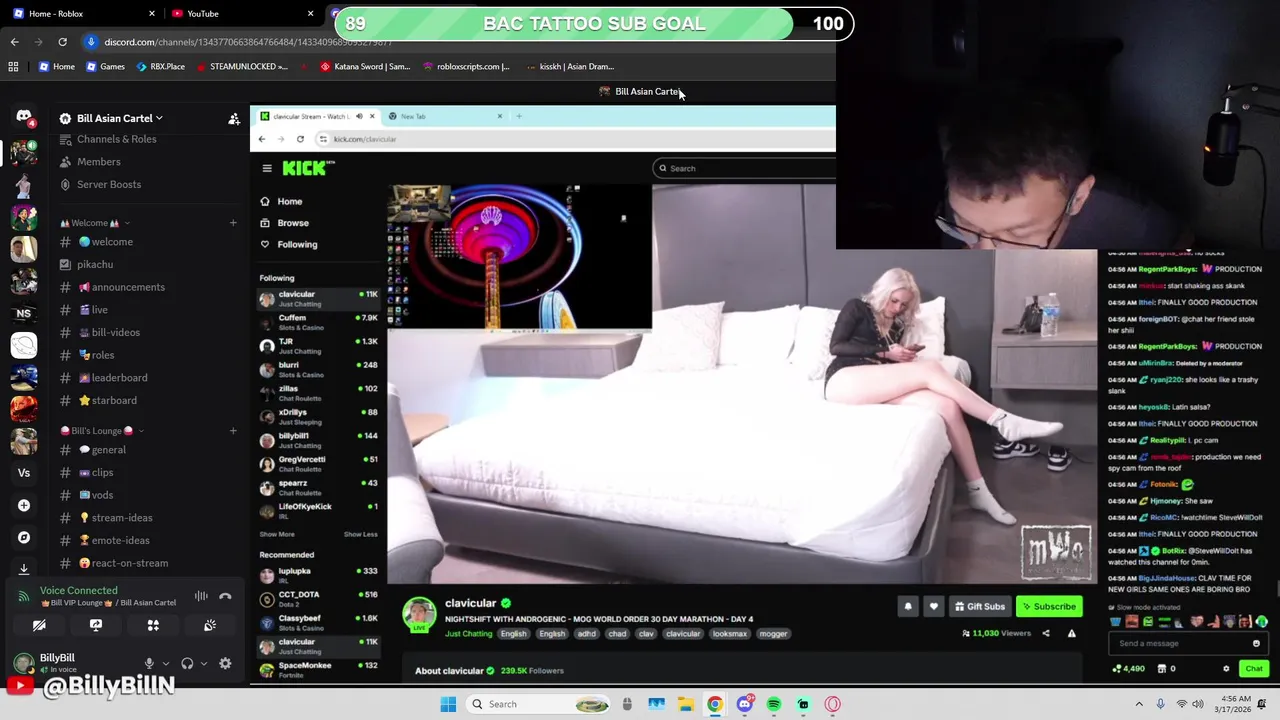
Task: Mute the clavicular Stream tab audio
Action: coord(359,116)
